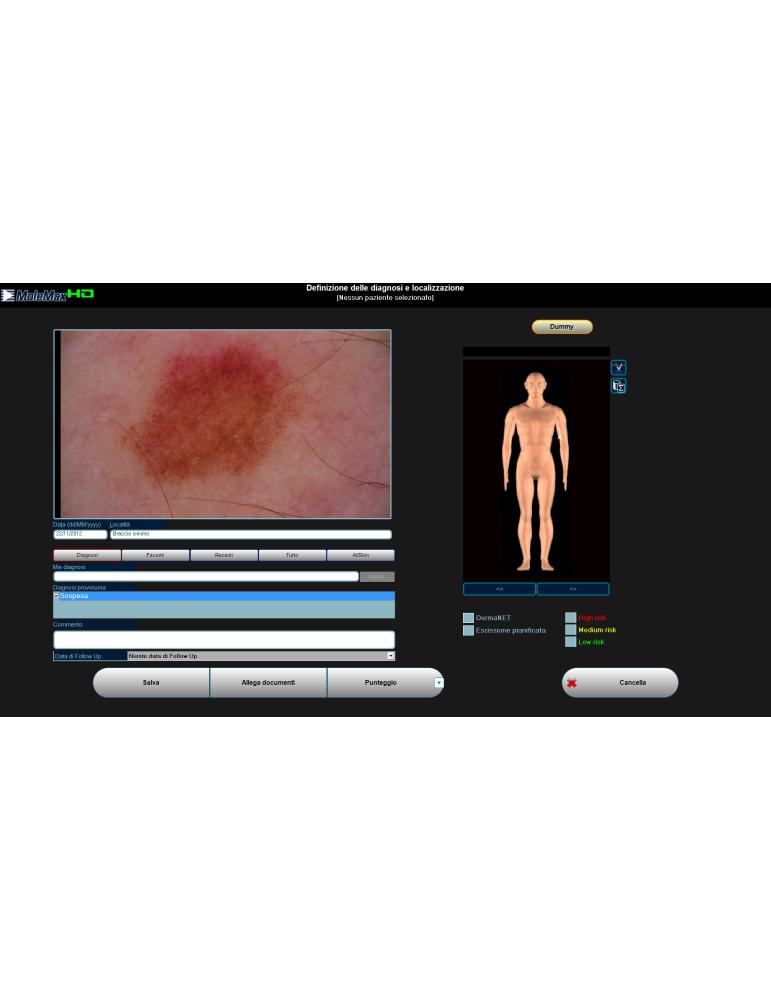Click the measurement icon beside the body model
Screen dimensions: 771x1000
click(x=618, y=367)
